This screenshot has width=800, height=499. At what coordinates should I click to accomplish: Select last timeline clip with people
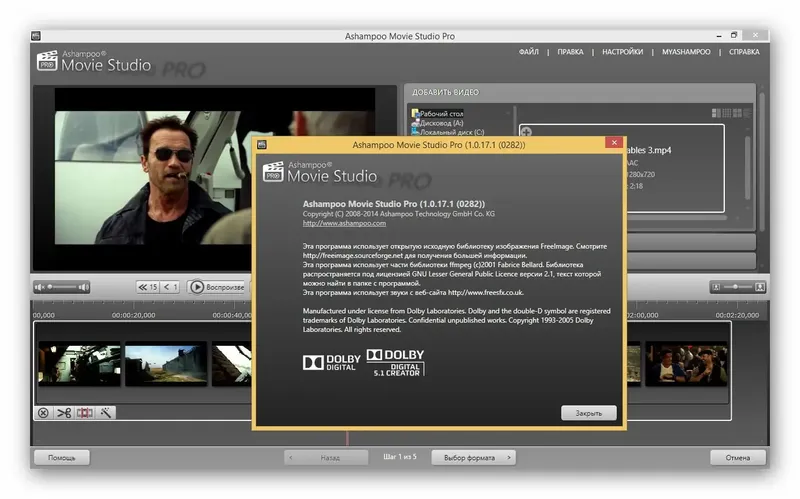(686, 364)
